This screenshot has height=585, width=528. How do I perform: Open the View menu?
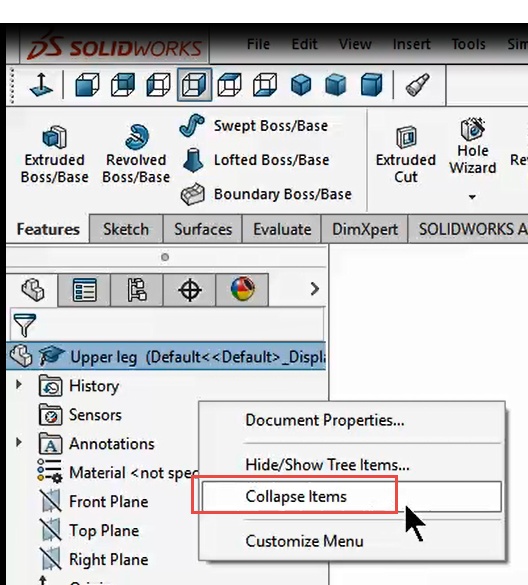355,44
